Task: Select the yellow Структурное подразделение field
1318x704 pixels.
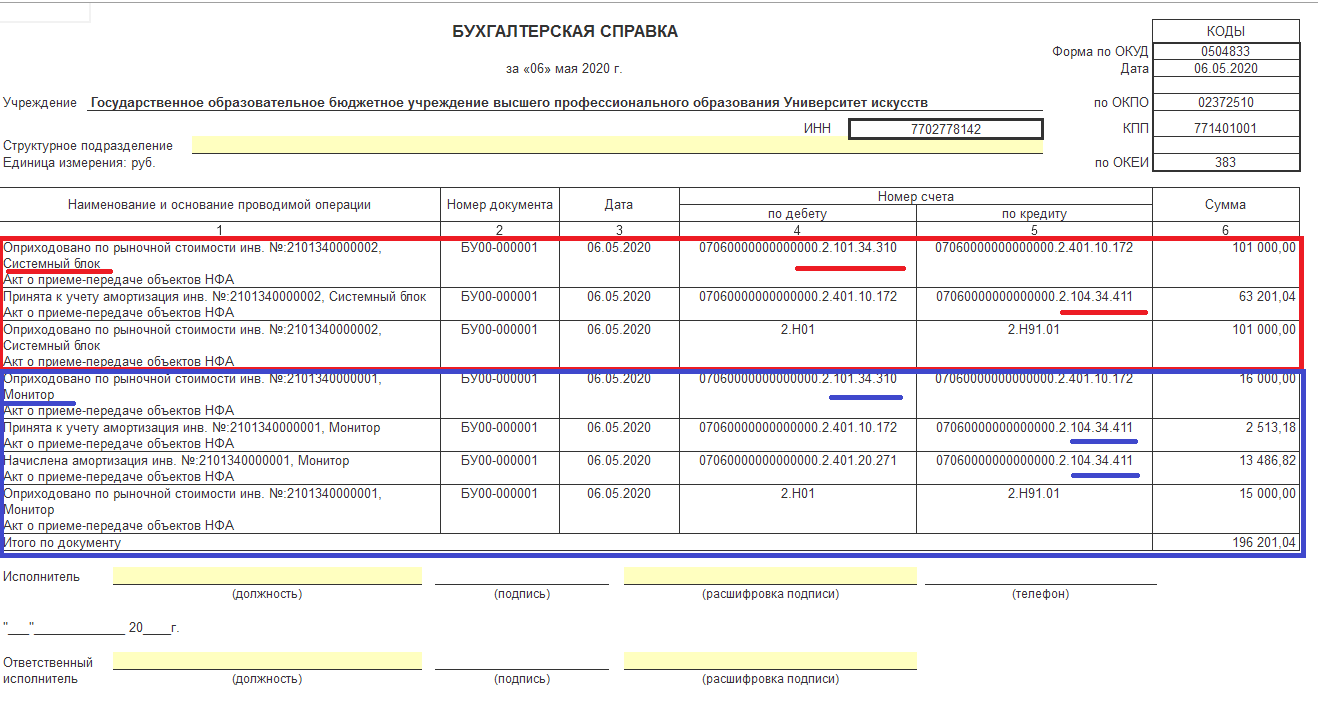Action: (617, 146)
